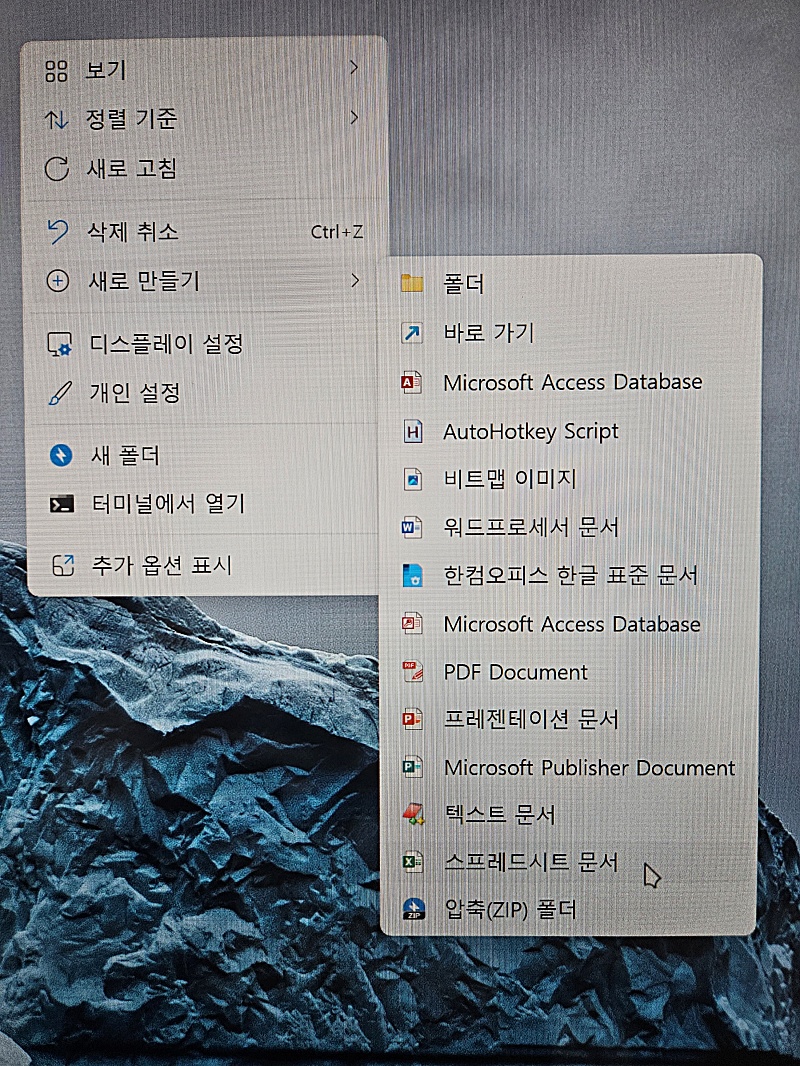Click the PowerPoint icon for 프레젠테이션 문서
This screenshot has width=800, height=1066.
tap(412, 719)
